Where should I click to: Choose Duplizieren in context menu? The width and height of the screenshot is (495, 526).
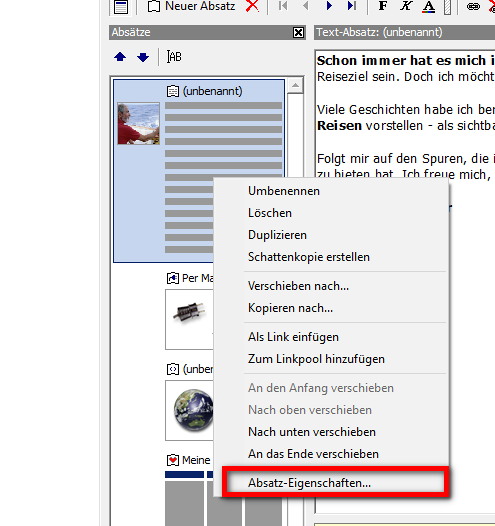pyautogui.click(x=277, y=235)
